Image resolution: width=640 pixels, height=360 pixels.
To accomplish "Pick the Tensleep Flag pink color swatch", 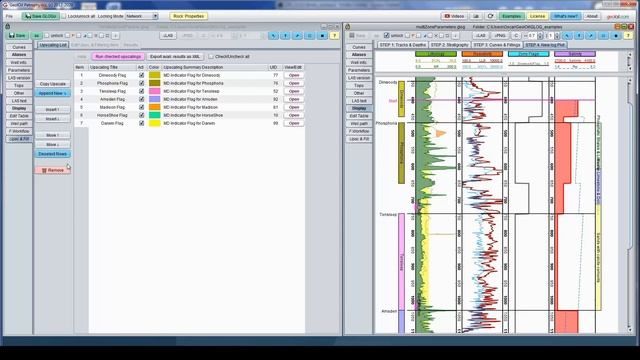I will tap(154, 91).
